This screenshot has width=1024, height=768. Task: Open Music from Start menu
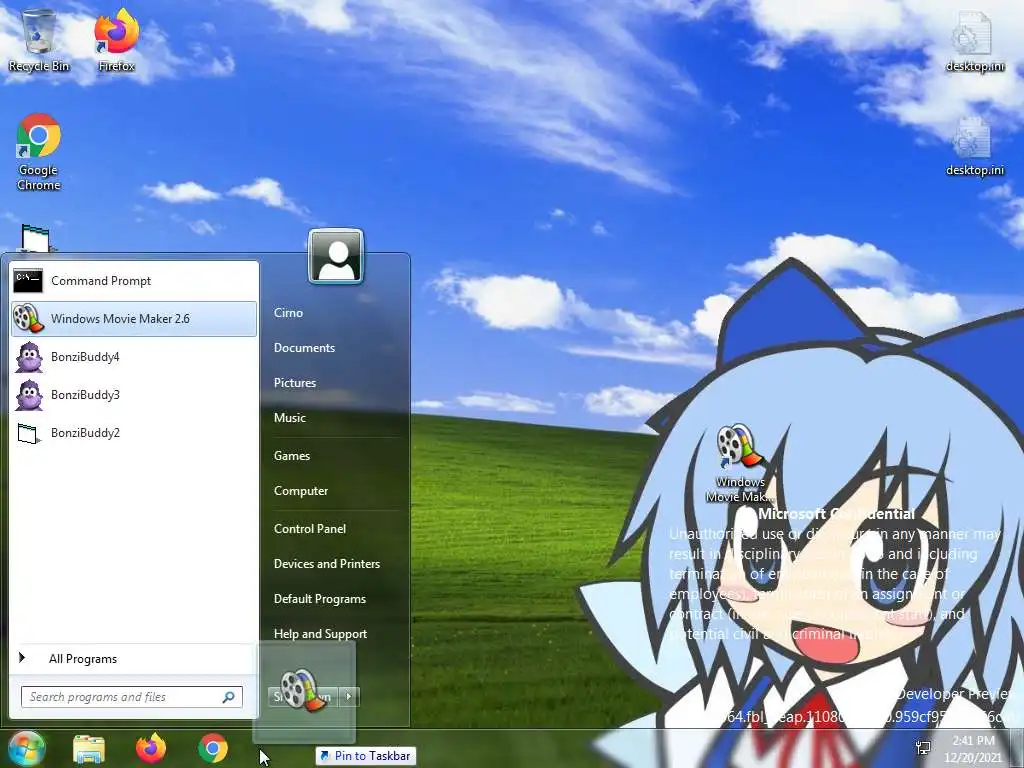click(289, 418)
